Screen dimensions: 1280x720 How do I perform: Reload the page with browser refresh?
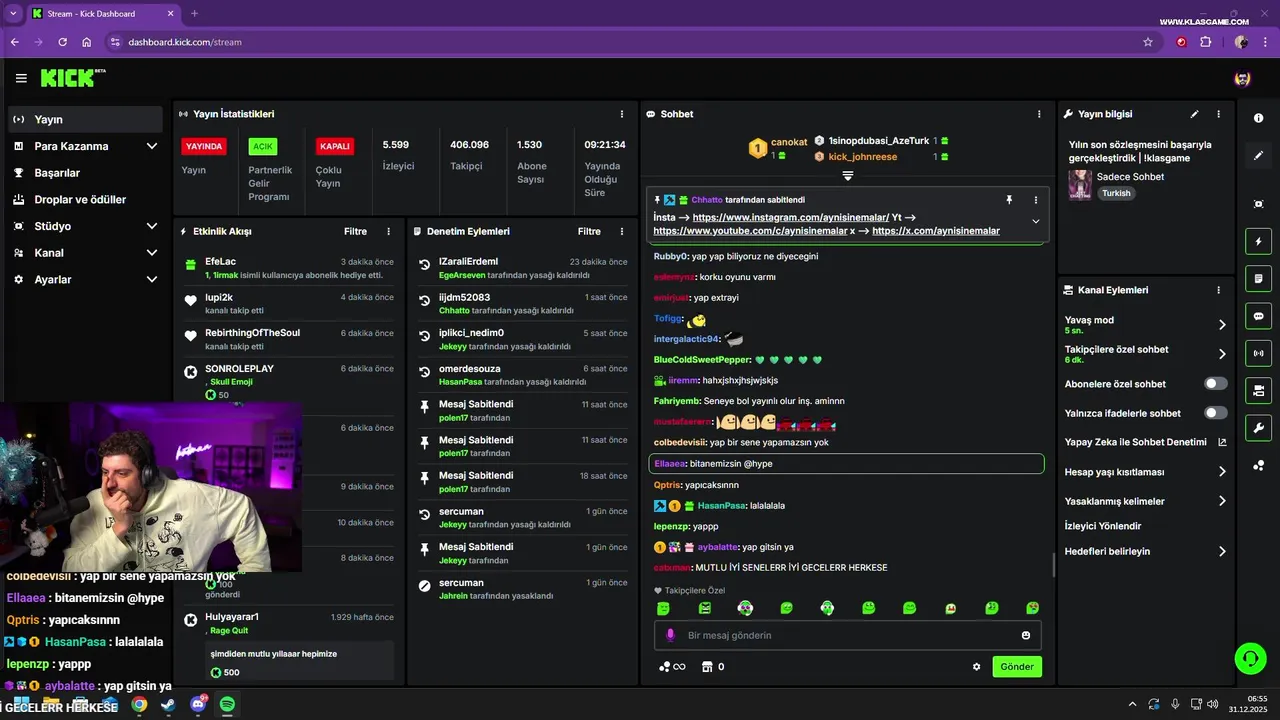63,42
